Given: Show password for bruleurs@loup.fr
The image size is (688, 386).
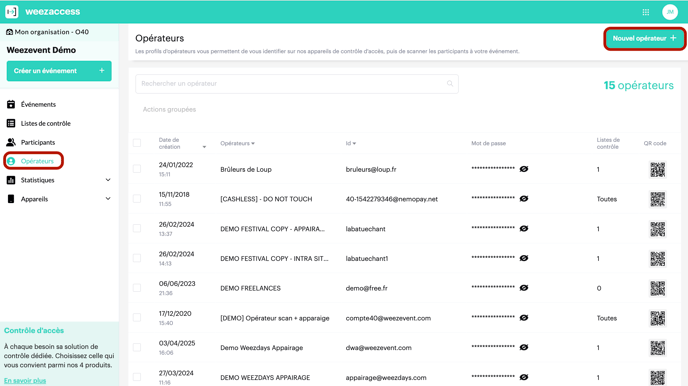Looking at the screenshot, I should point(524,169).
